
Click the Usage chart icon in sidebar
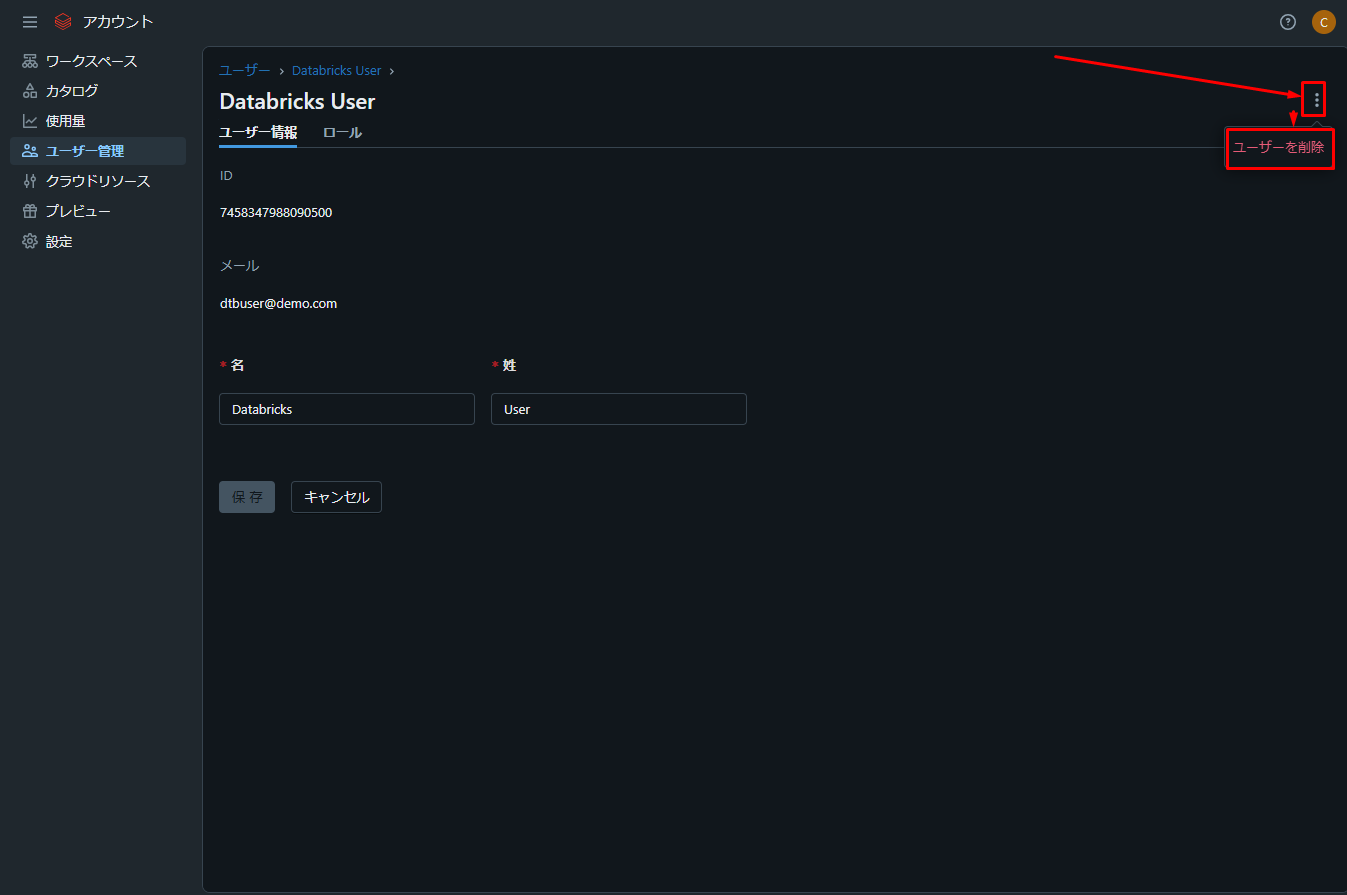[30, 121]
